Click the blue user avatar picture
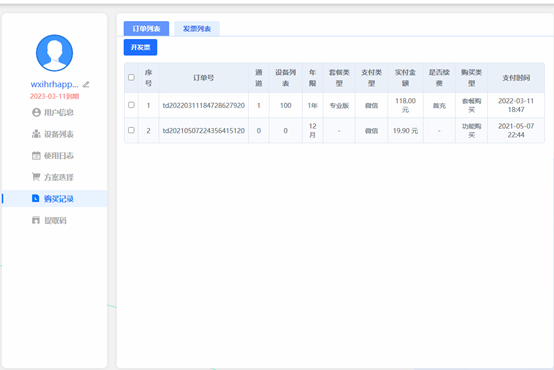554x370 pixels. [x=54, y=53]
